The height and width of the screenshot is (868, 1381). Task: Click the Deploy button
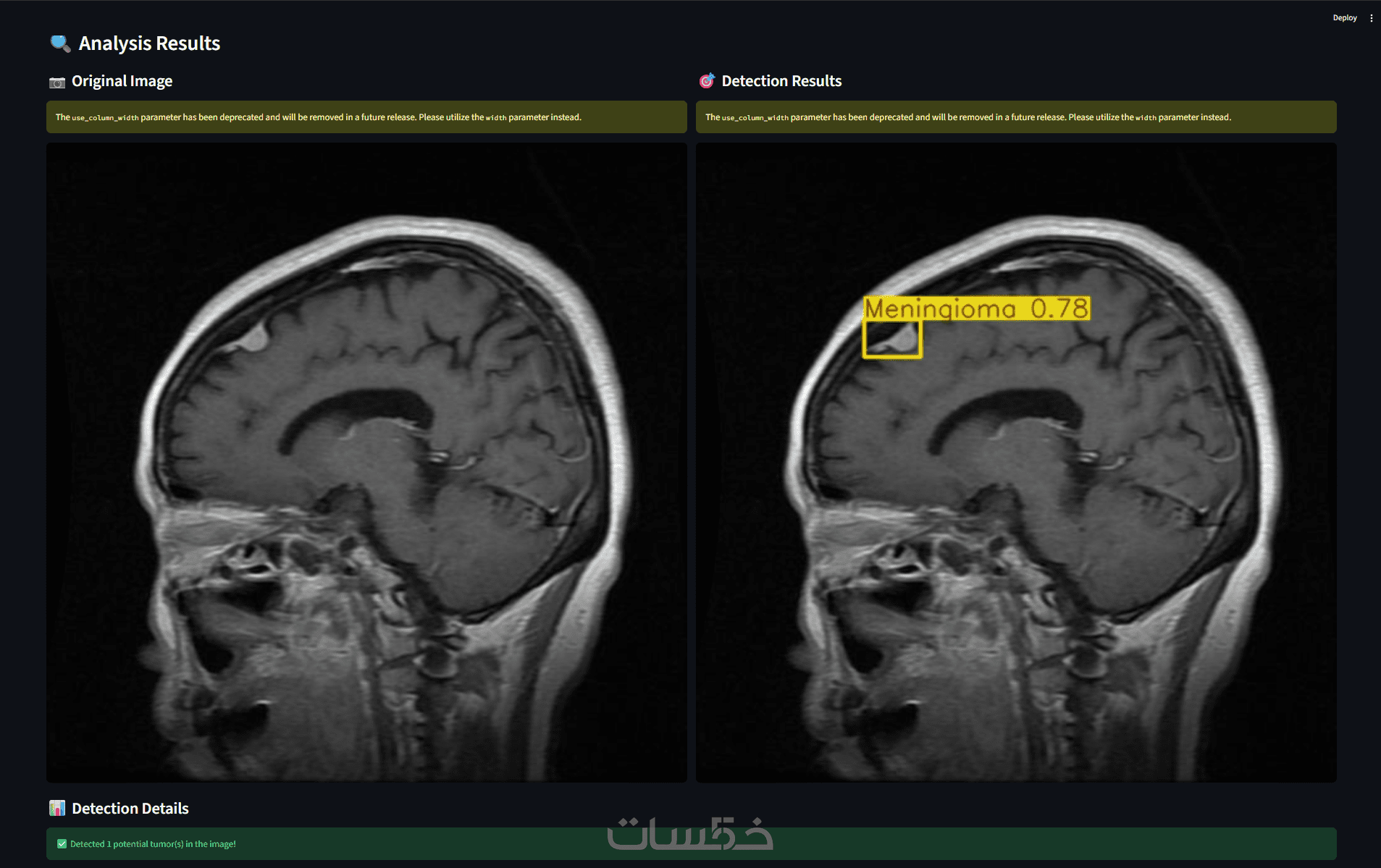[1344, 17]
